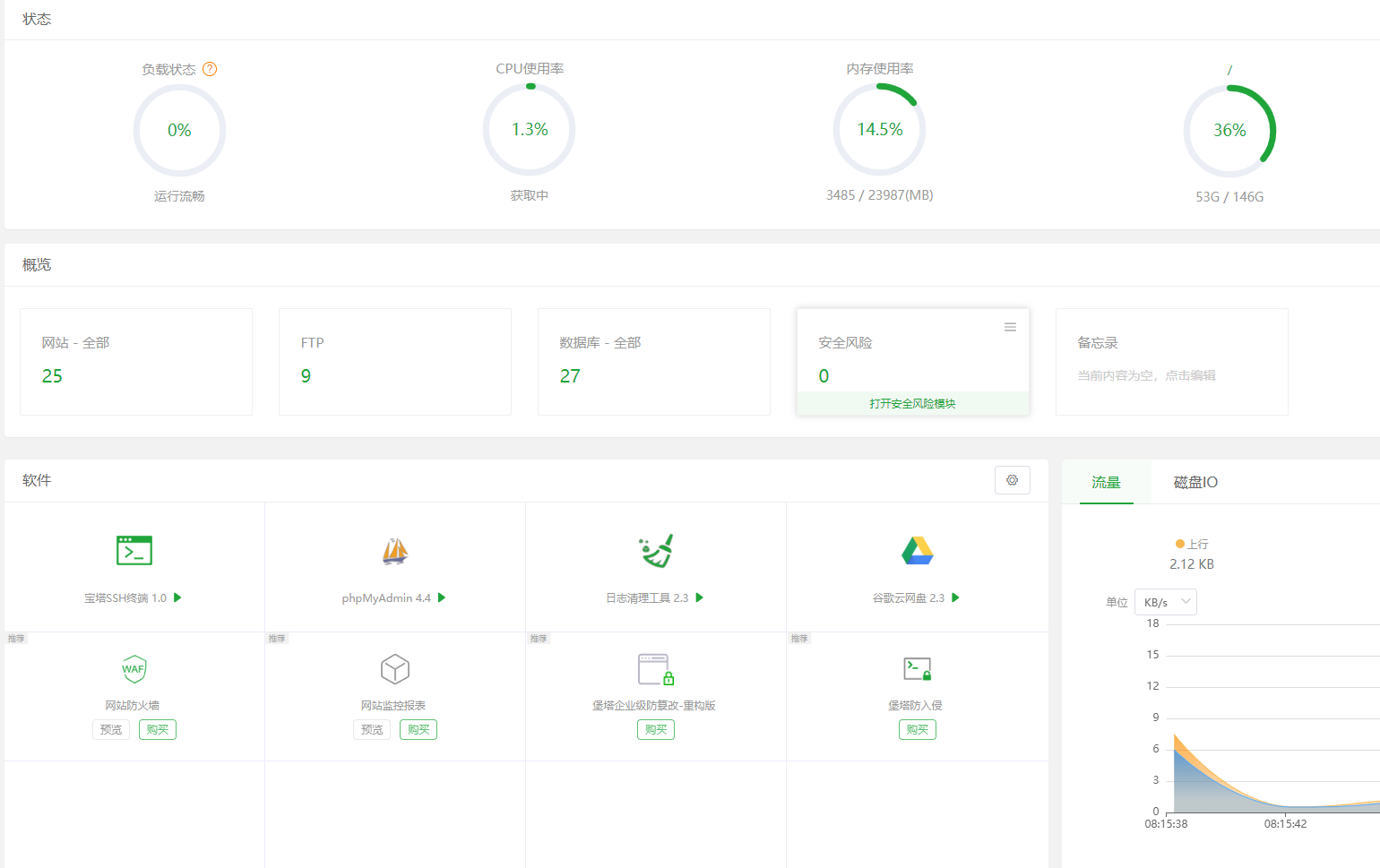Image resolution: width=1380 pixels, height=868 pixels.
Task: Open the FTP overview card
Action: pyautogui.click(x=395, y=362)
